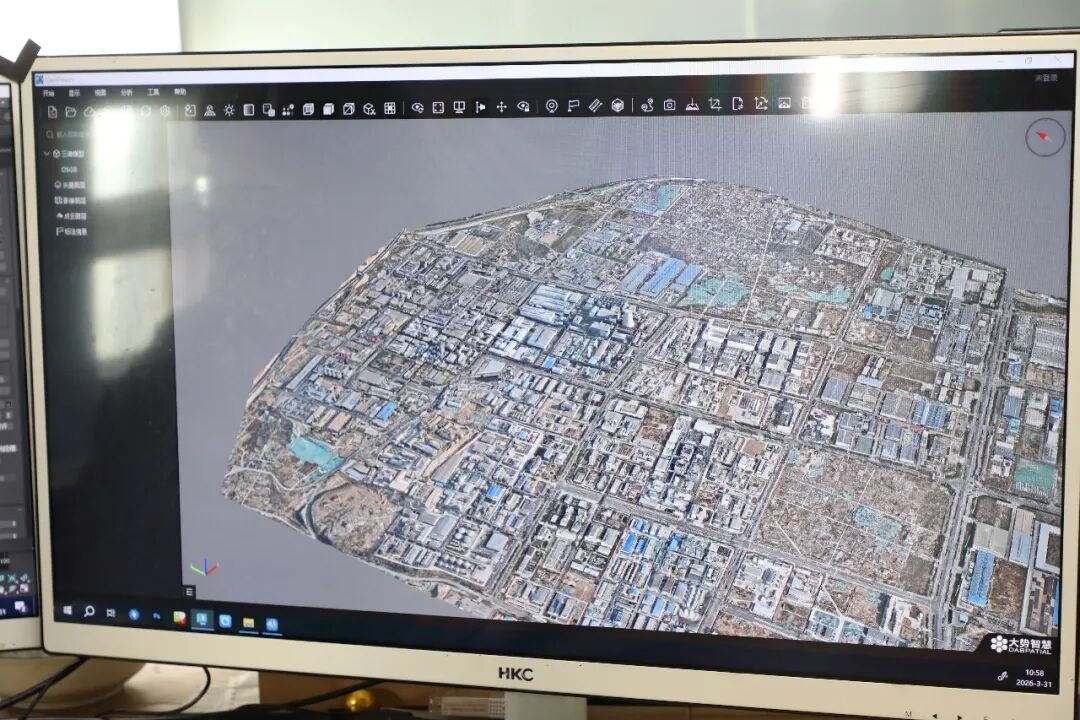
Task: Click the panel toggle button below axis gizmo
Action: click(189, 592)
